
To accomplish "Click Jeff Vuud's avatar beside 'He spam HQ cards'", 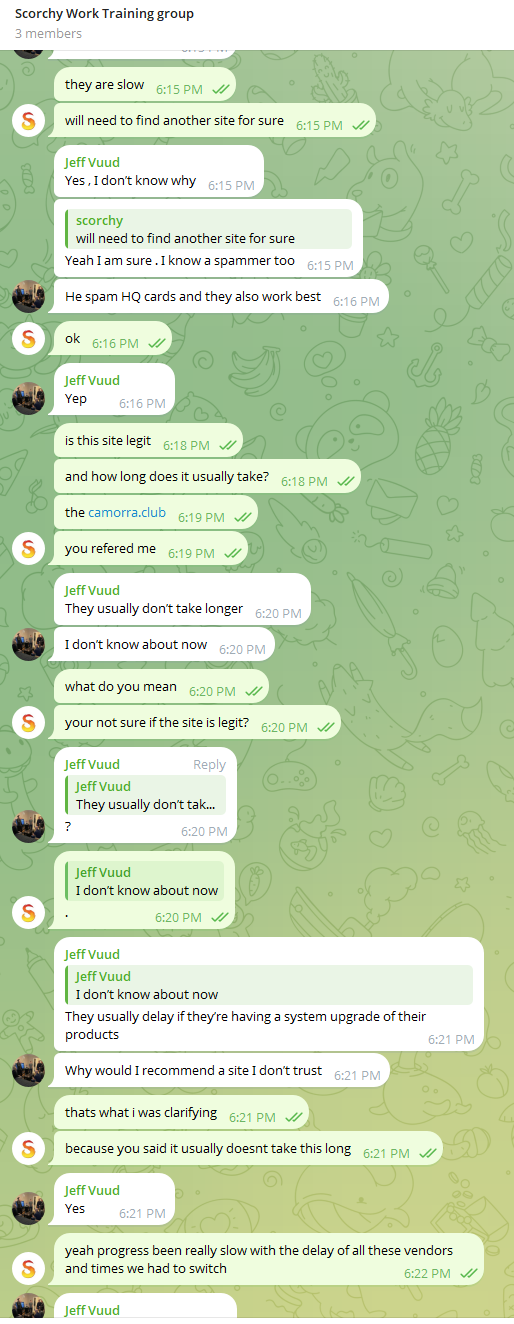I will 29,297.
